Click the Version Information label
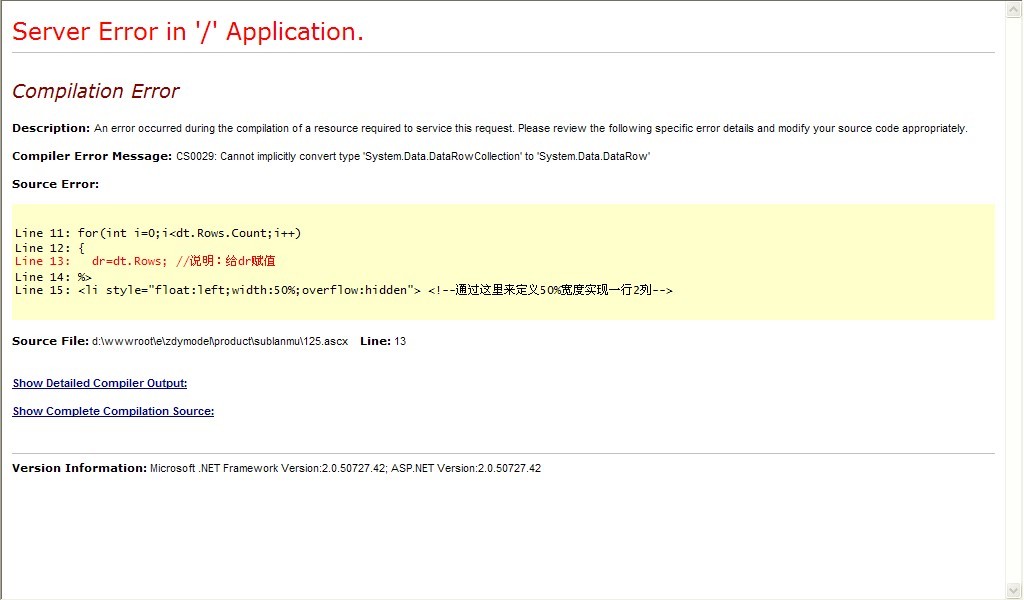 [79, 468]
